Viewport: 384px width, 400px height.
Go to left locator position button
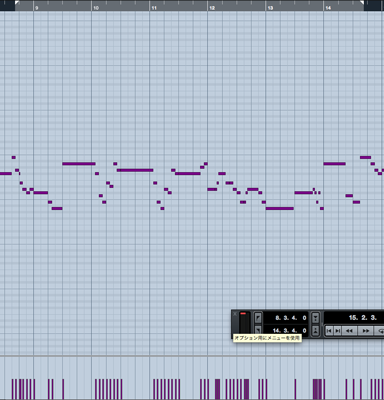(x=258, y=318)
